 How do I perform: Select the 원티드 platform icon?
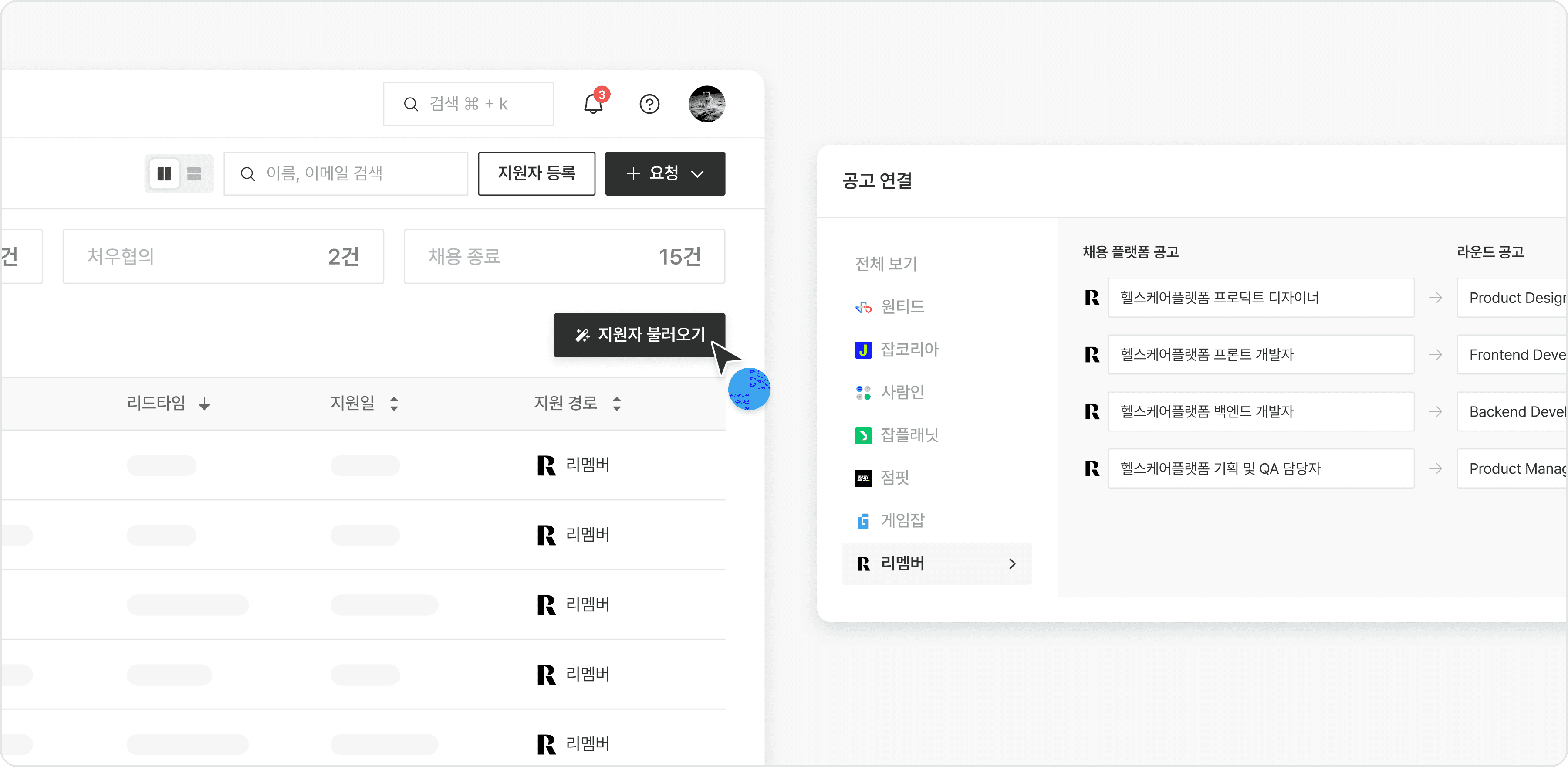(862, 306)
